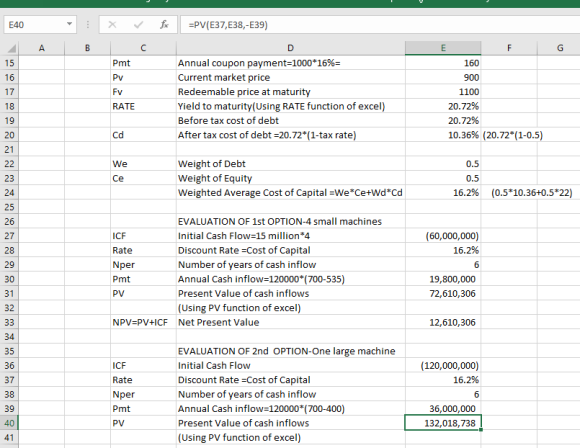Click the 'We' label cell

[x=143, y=164]
